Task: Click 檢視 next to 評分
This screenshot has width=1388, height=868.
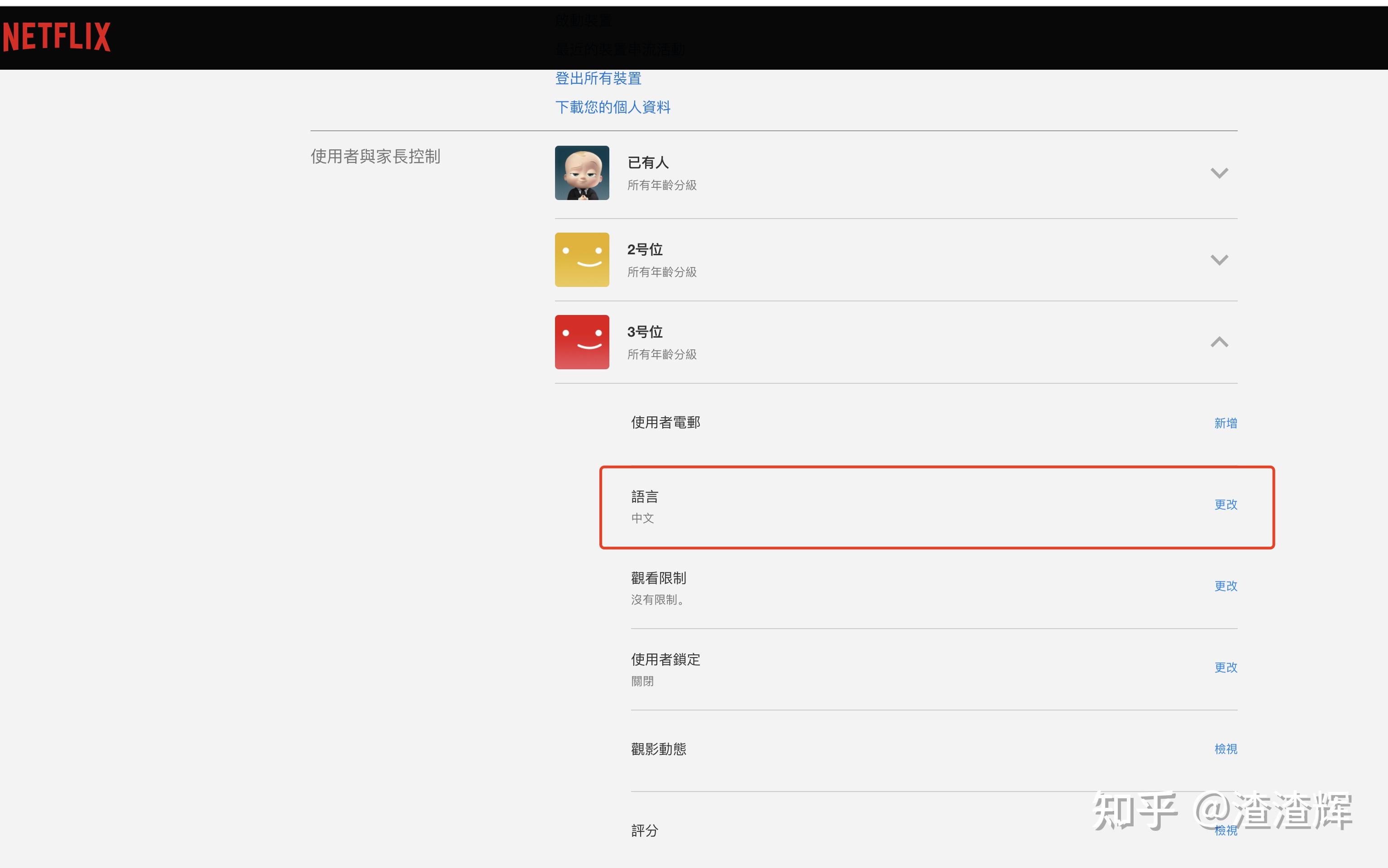Action: click(x=1226, y=831)
